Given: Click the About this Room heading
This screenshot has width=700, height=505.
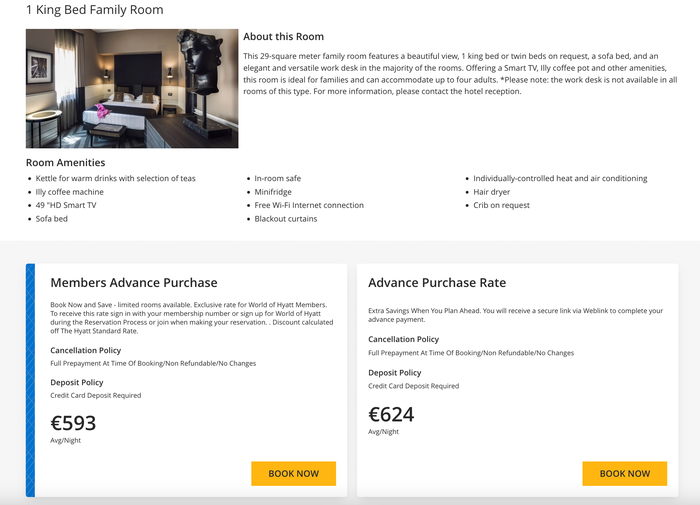Looking at the screenshot, I should pos(283,37).
